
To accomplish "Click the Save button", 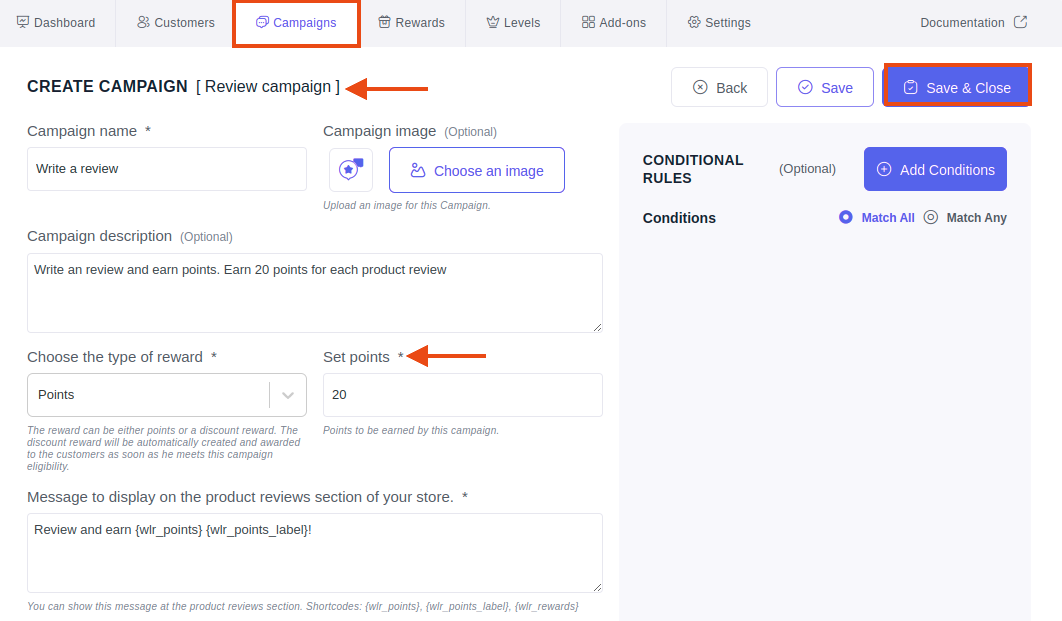I will tap(825, 87).
